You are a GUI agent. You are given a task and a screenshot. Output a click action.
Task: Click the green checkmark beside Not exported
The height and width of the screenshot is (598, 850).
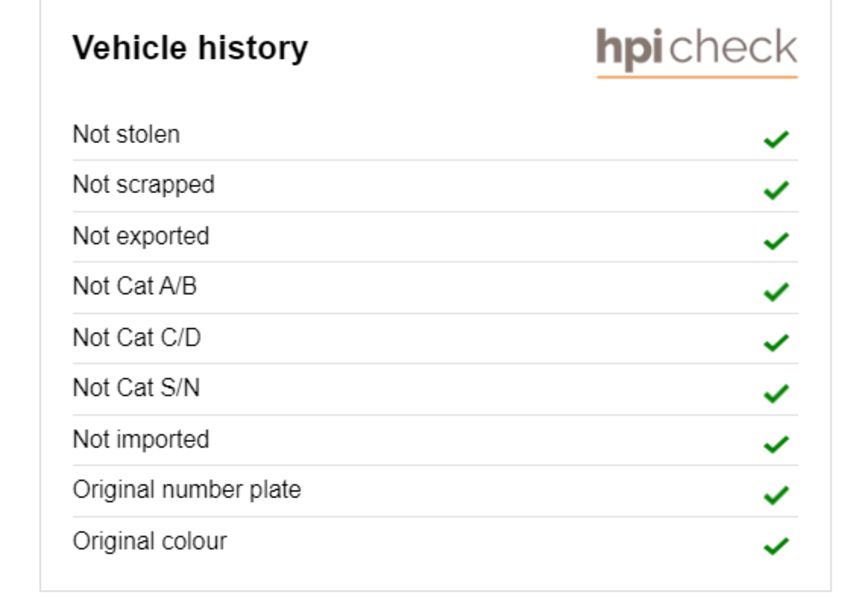(776, 241)
